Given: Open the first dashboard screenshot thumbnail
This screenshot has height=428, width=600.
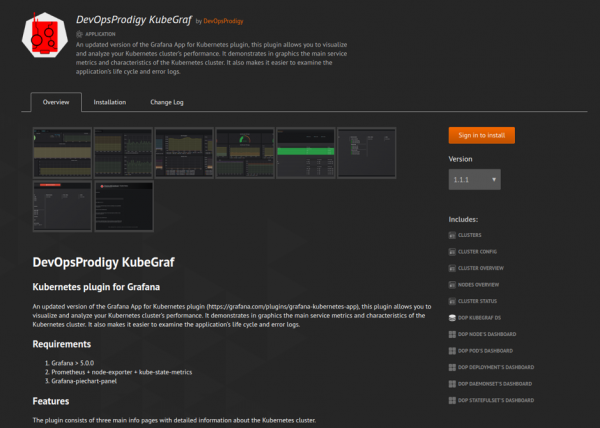Looking at the screenshot, I should 62,151.
